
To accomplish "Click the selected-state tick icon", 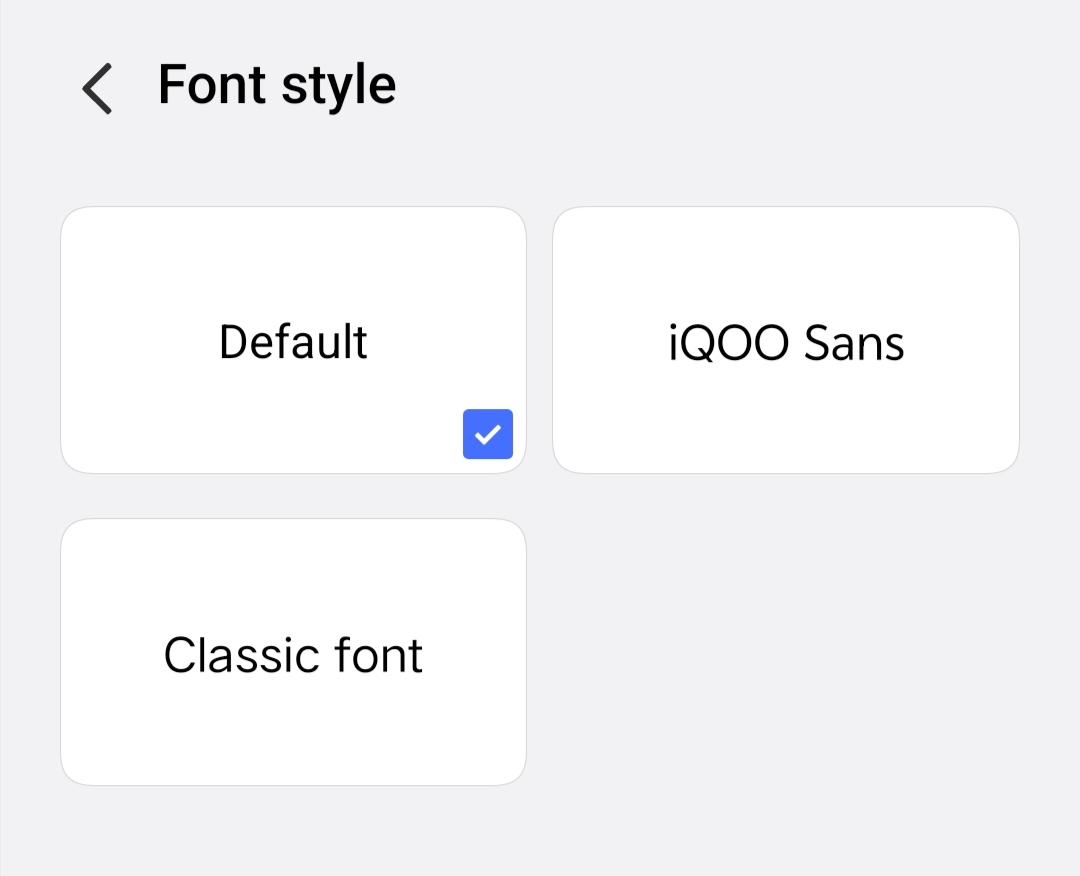I will point(487,434).
